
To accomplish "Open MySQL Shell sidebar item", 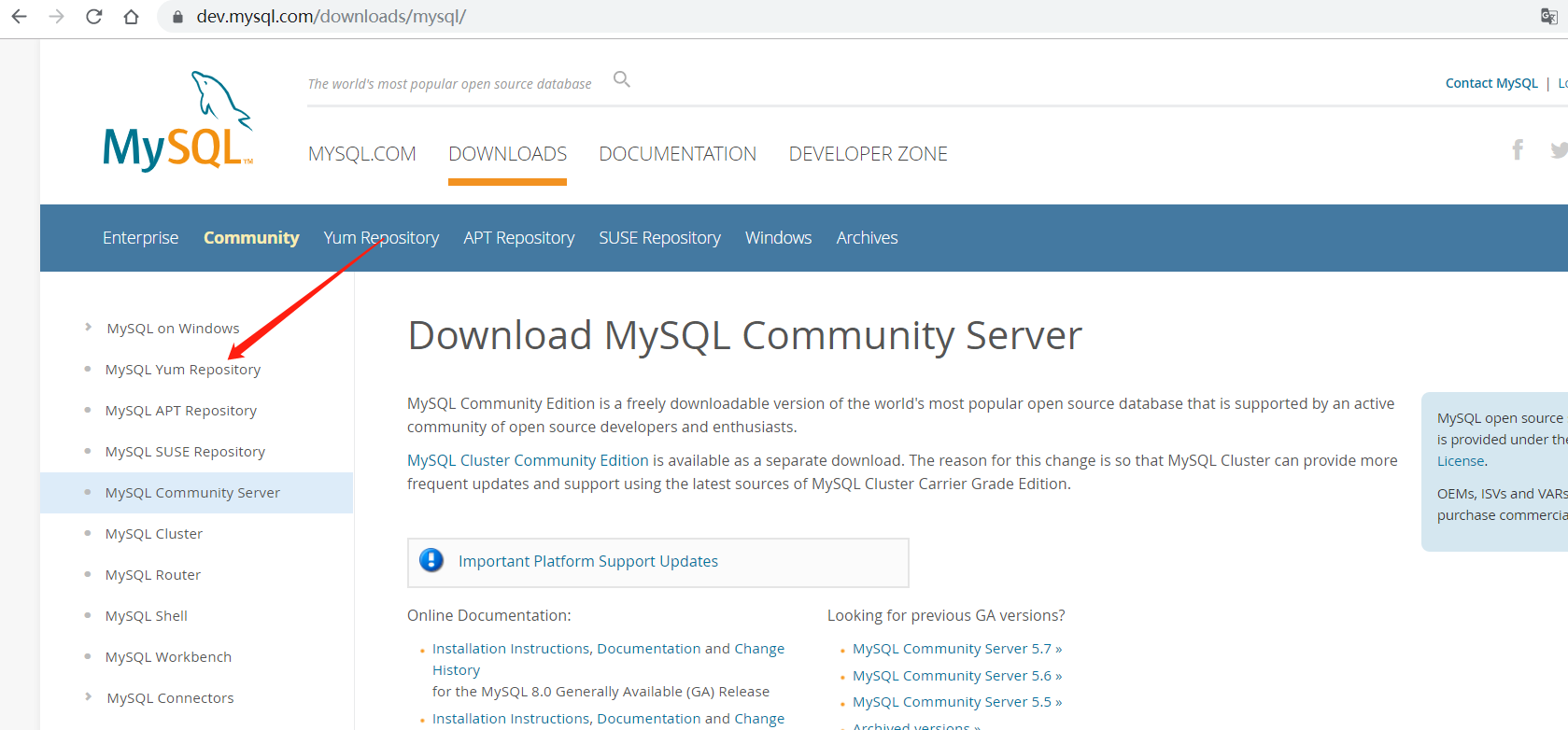I will (147, 616).
